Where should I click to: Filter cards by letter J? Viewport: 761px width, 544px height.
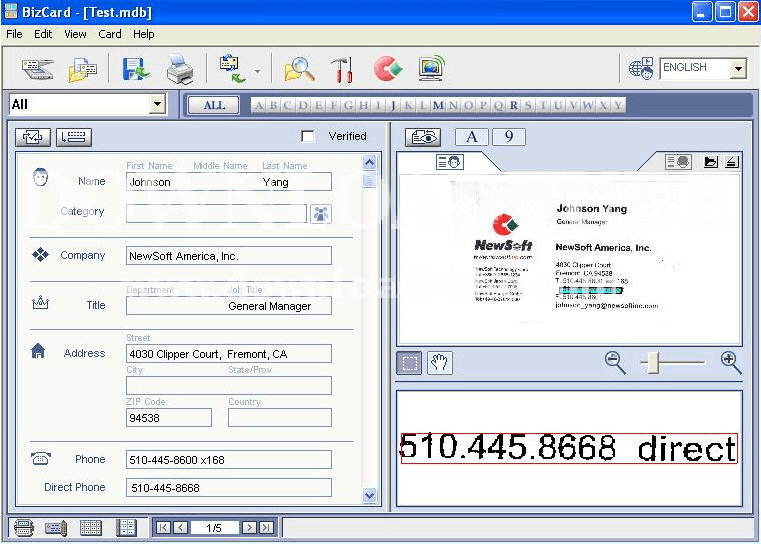394,105
